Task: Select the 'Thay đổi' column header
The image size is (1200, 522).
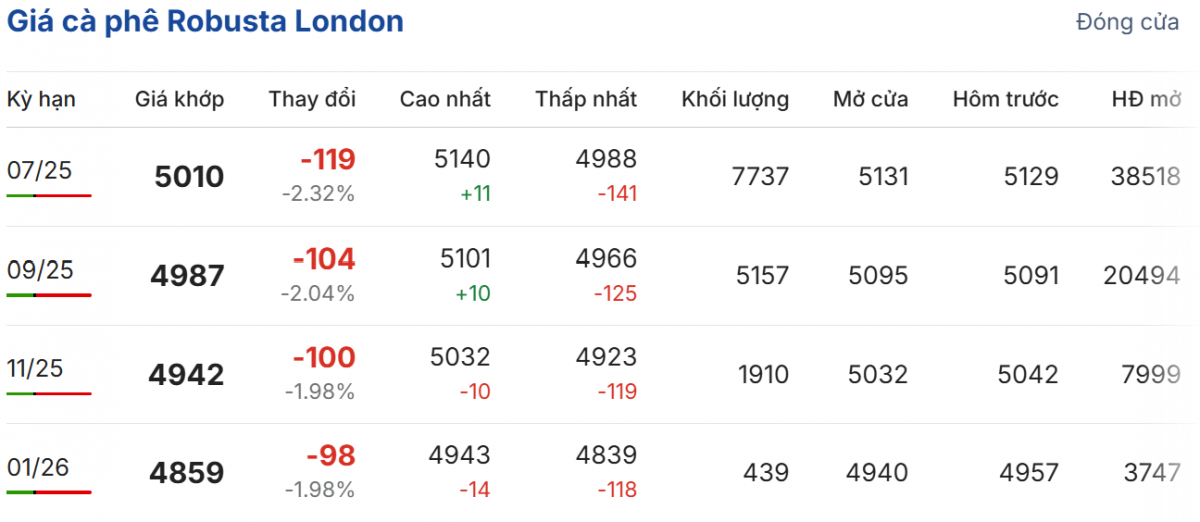Action: [x=312, y=99]
